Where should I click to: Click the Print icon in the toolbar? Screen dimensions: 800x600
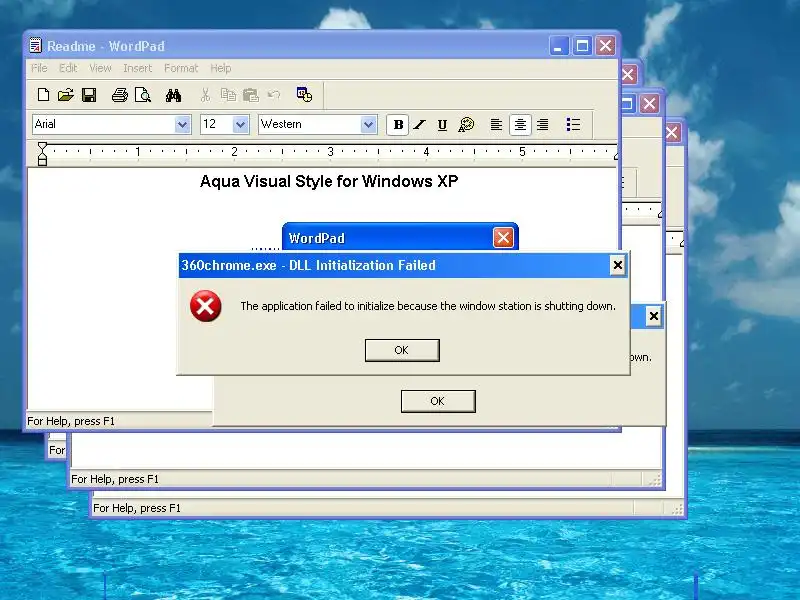point(120,95)
